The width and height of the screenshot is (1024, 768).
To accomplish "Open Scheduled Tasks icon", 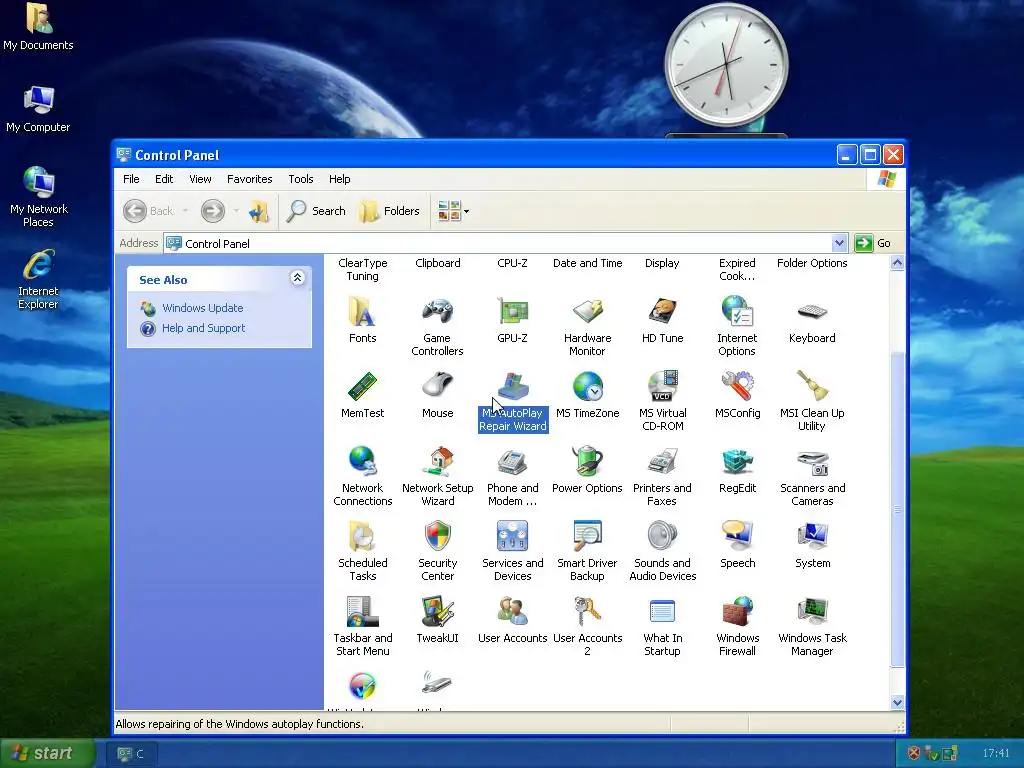I will pyautogui.click(x=362, y=537).
